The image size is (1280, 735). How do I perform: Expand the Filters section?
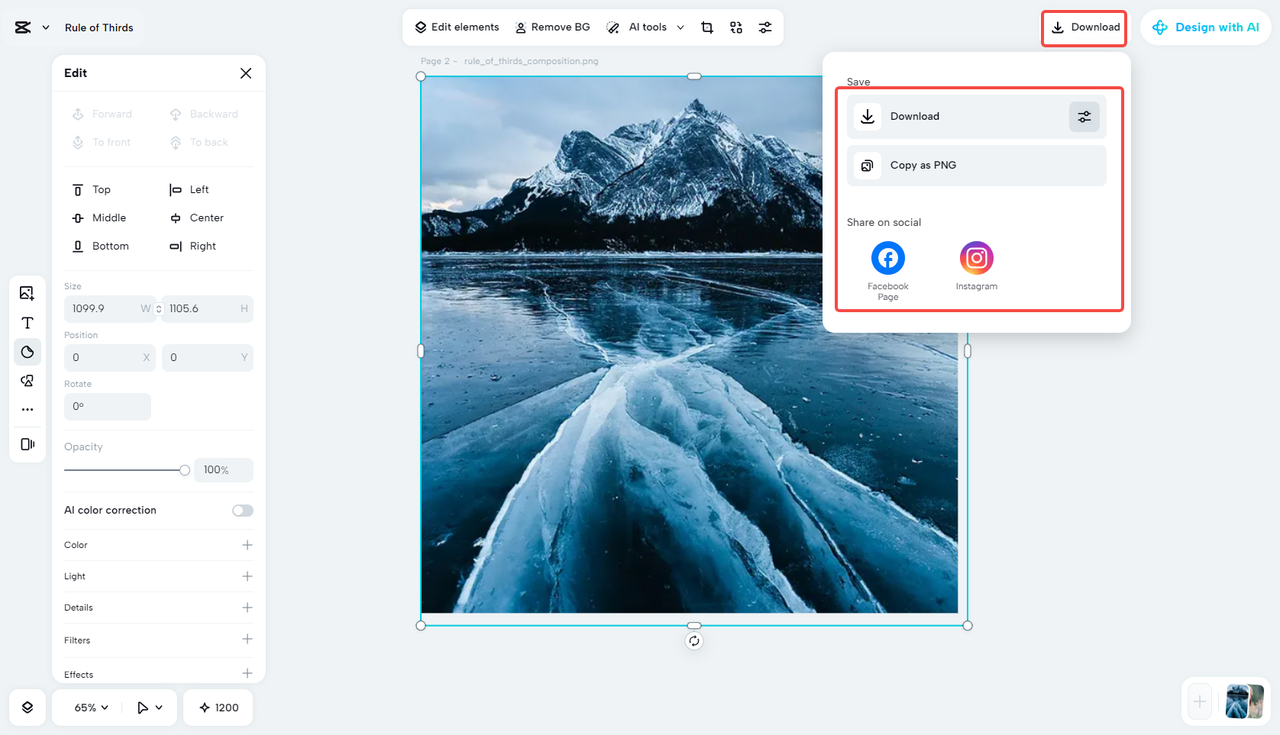coord(158,640)
